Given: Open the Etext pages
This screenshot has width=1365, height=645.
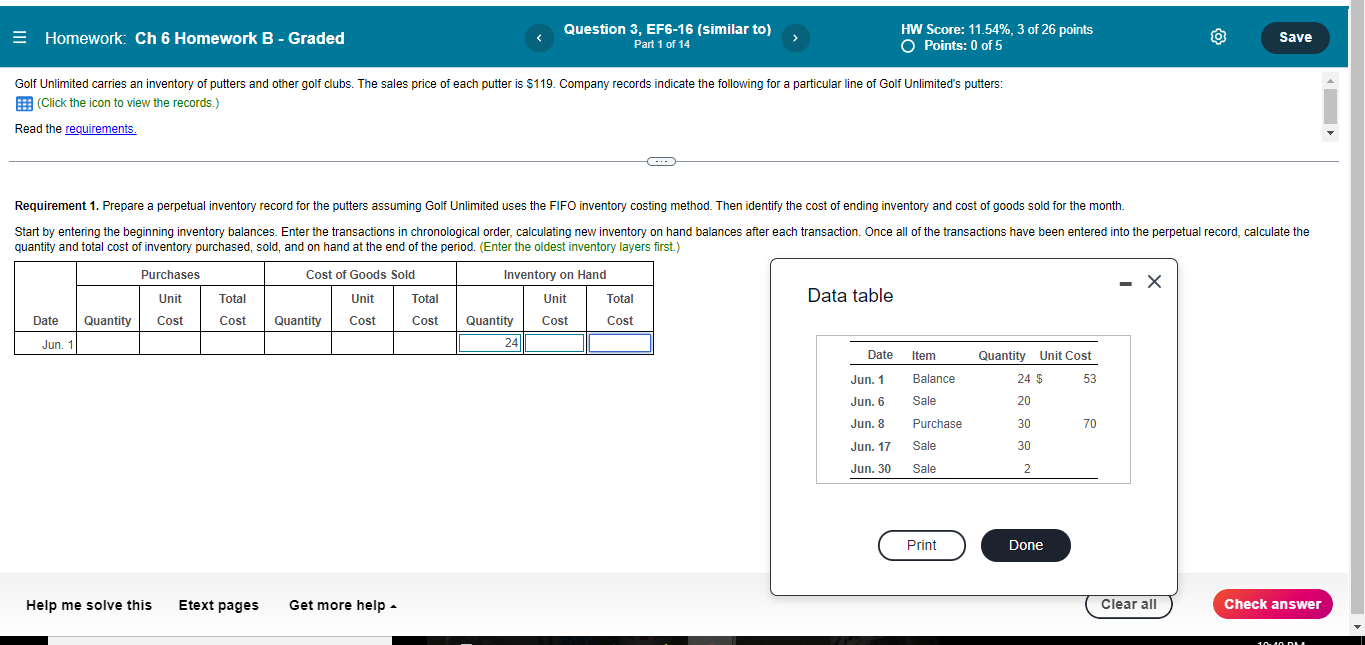Looking at the screenshot, I should (x=218, y=605).
